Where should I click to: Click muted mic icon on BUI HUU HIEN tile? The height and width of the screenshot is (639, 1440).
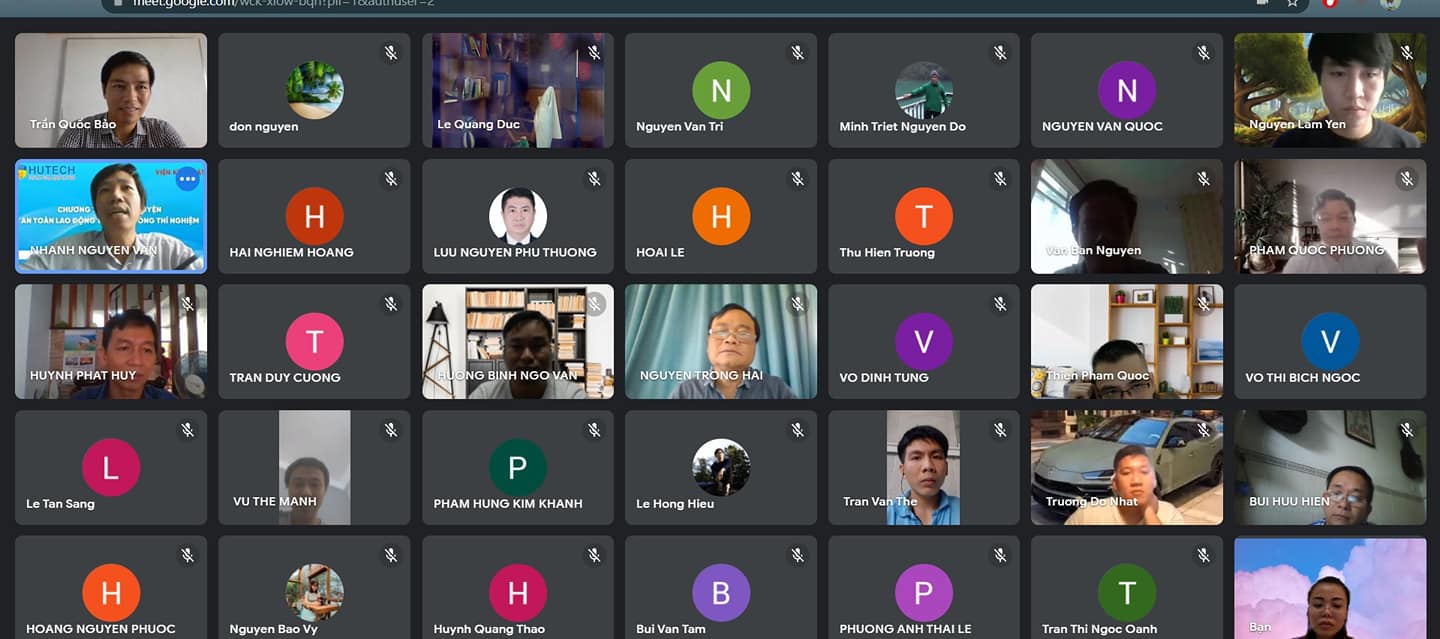click(1407, 430)
